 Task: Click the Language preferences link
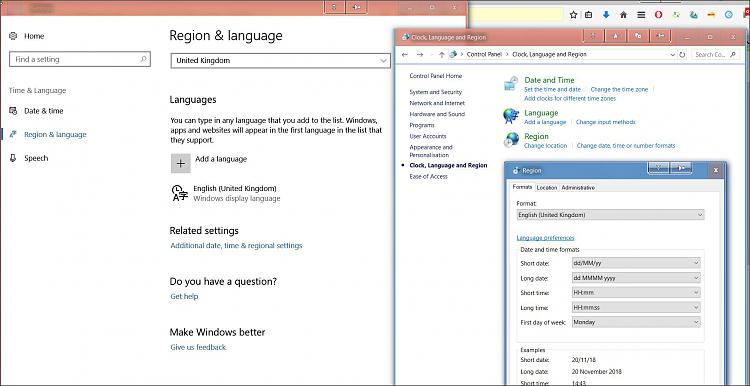[545, 238]
